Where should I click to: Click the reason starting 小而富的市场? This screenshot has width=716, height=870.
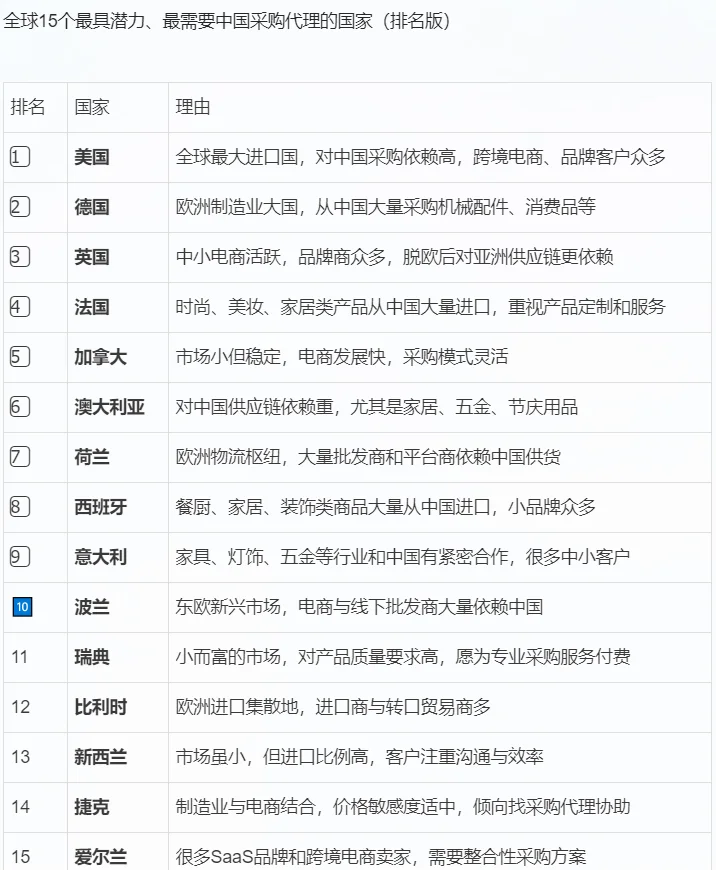coord(403,657)
